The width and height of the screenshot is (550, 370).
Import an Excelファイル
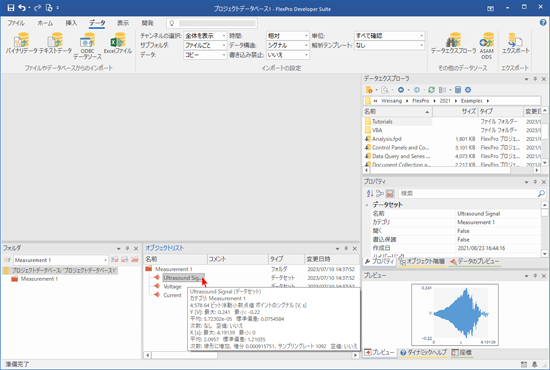(118, 43)
